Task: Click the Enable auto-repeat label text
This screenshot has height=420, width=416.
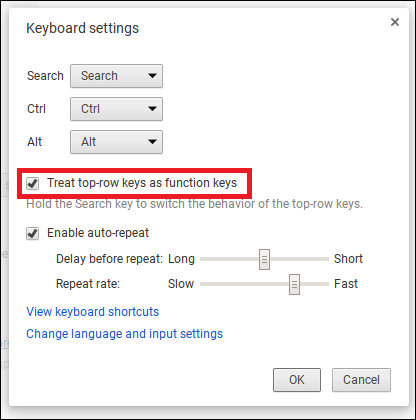Action: [x=98, y=233]
